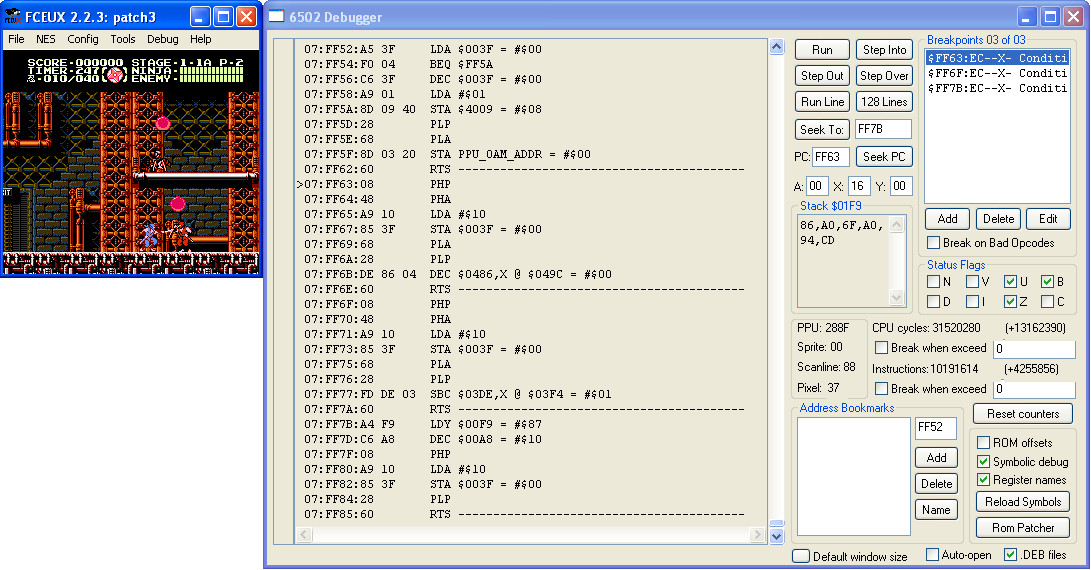Toggle the B status flag
This screenshot has height=570, width=1091.
tap(1047, 282)
